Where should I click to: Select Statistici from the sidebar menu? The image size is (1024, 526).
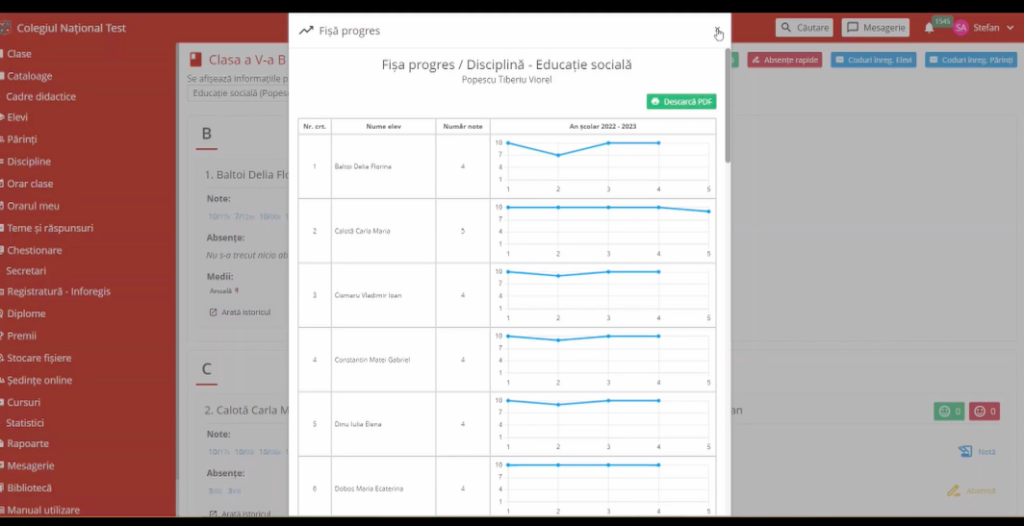[25, 423]
